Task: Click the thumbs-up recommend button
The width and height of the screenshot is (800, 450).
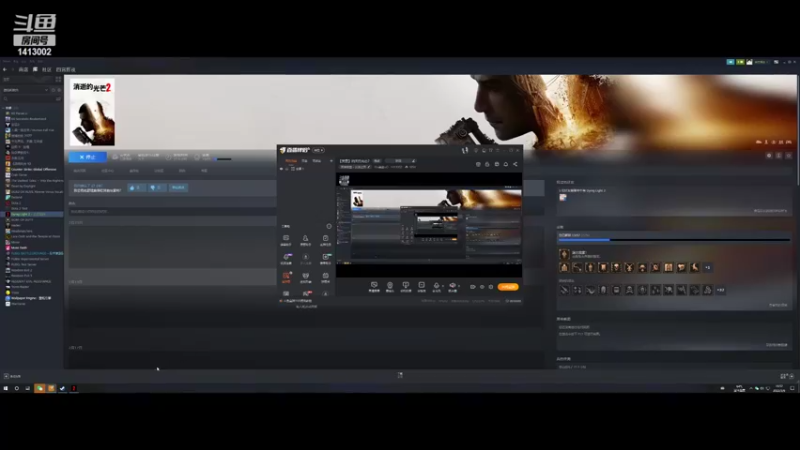Action: (137, 188)
